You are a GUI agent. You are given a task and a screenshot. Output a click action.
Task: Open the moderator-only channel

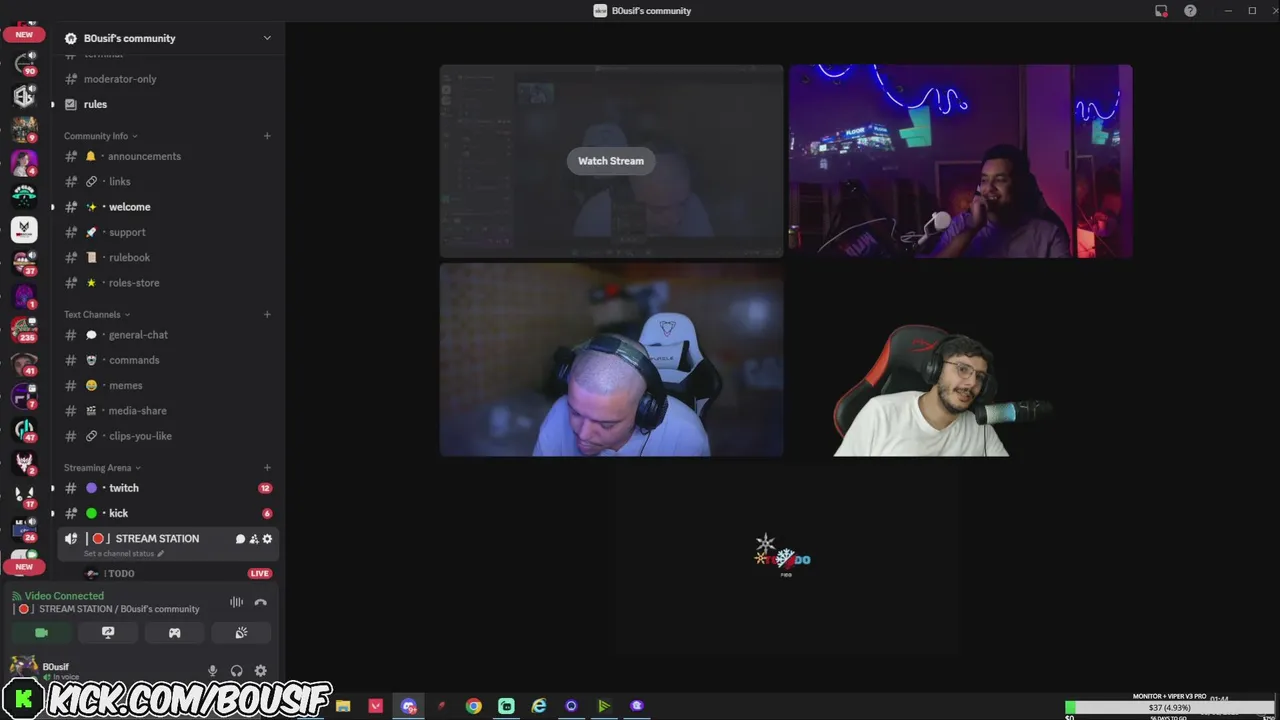tap(168, 79)
